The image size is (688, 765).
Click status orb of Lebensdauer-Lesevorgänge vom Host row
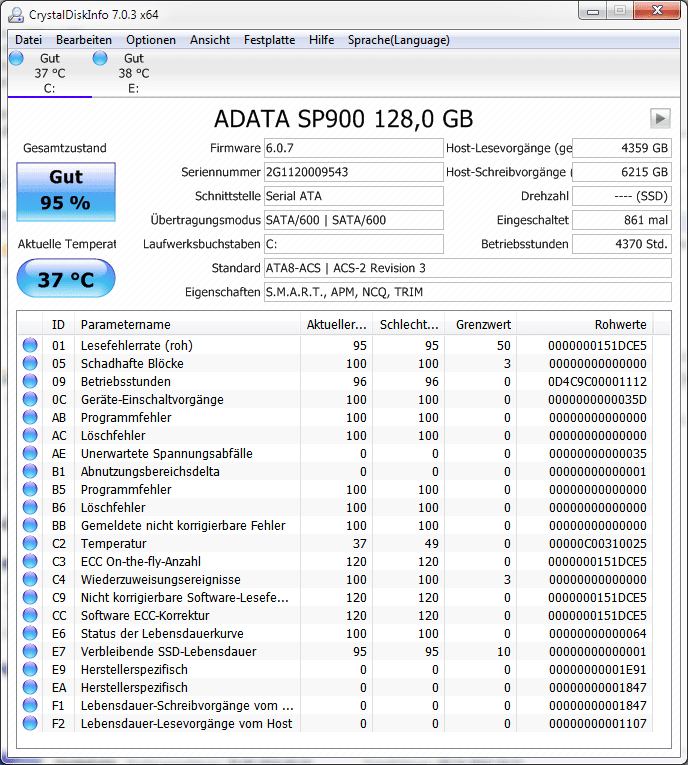pyautogui.click(x=30, y=723)
